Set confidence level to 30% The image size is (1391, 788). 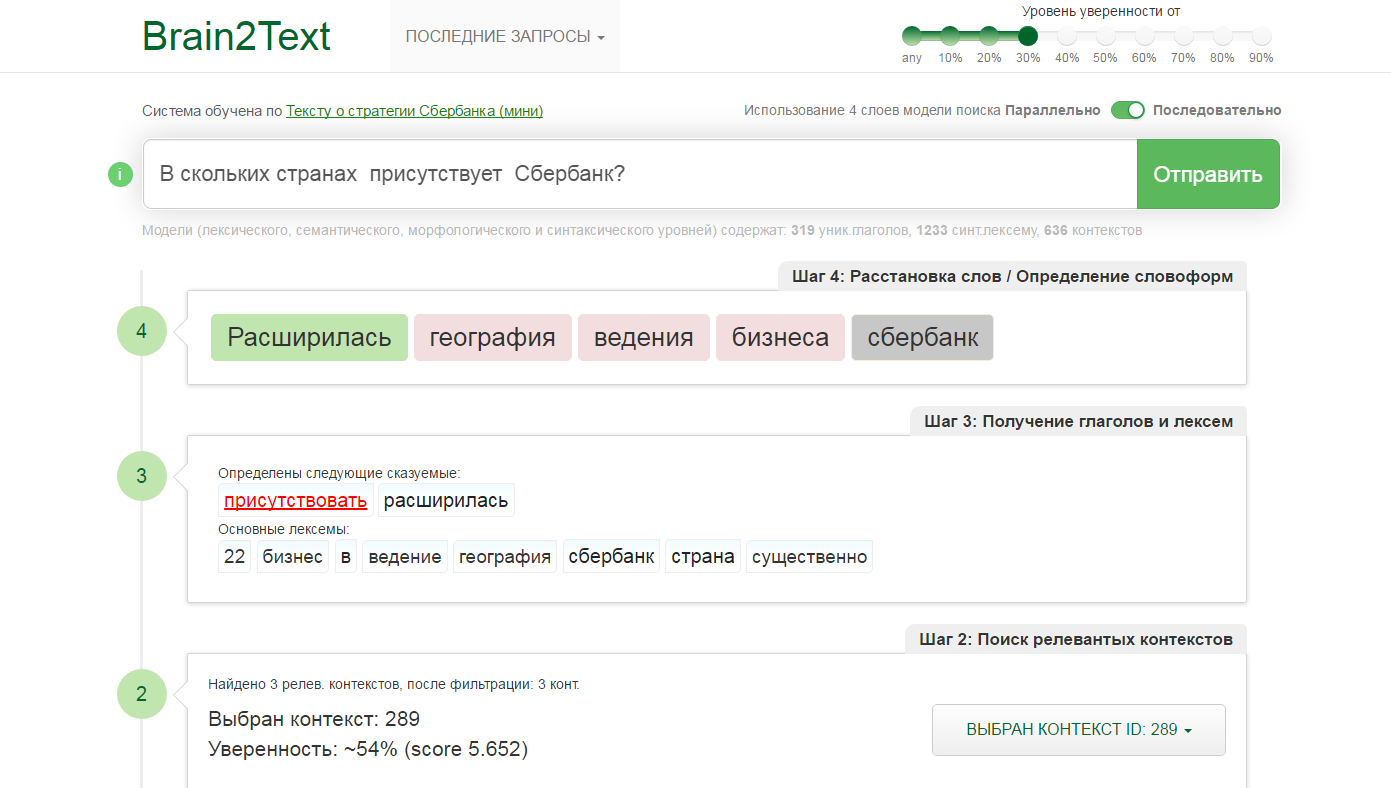(x=1028, y=37)
